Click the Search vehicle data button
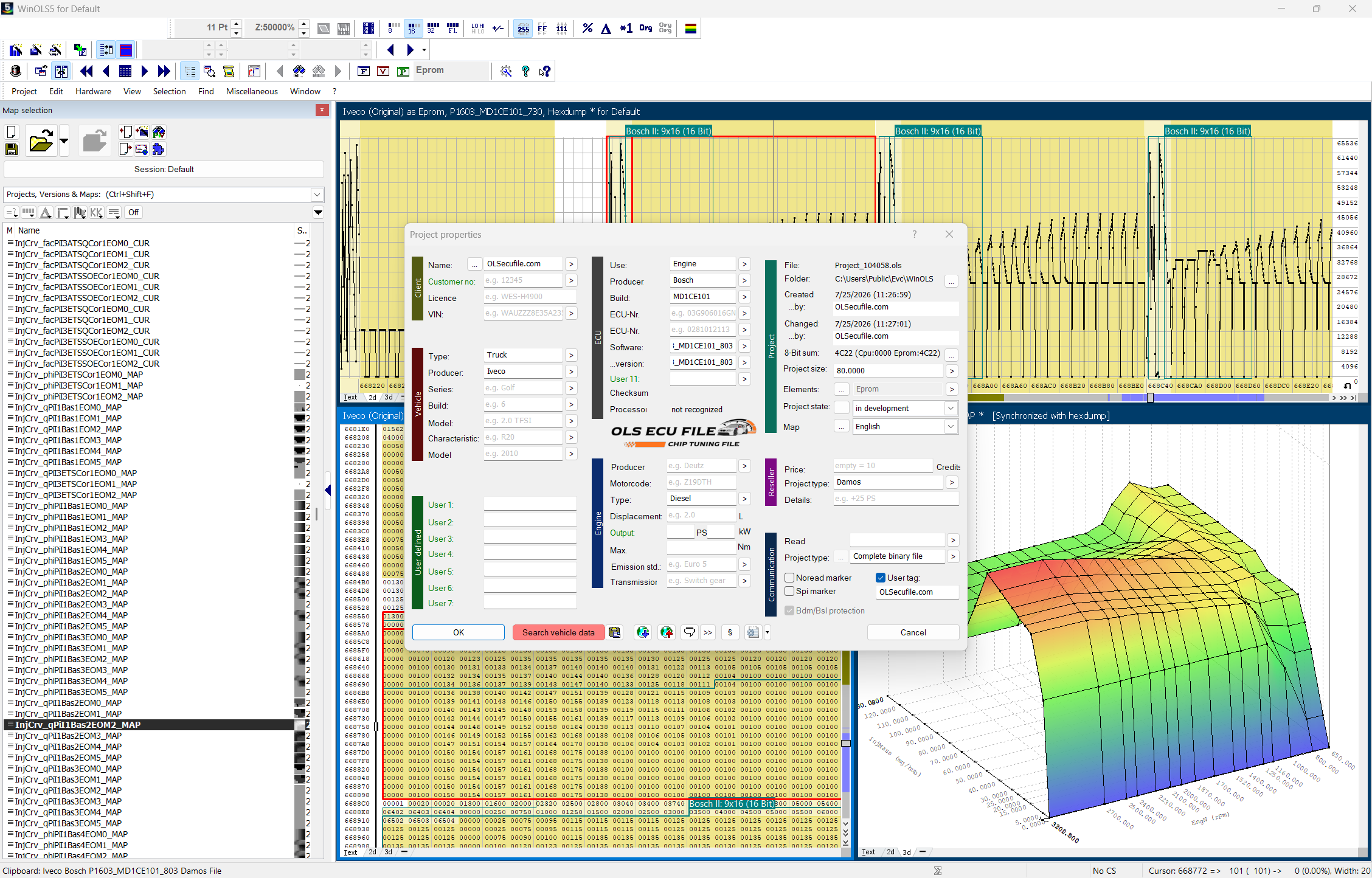 pyautogui.click(x=558, y=632)
